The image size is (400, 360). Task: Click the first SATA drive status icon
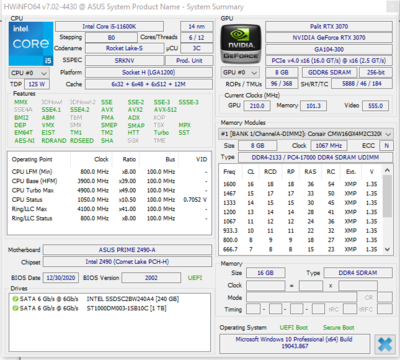tap(15, 299)
